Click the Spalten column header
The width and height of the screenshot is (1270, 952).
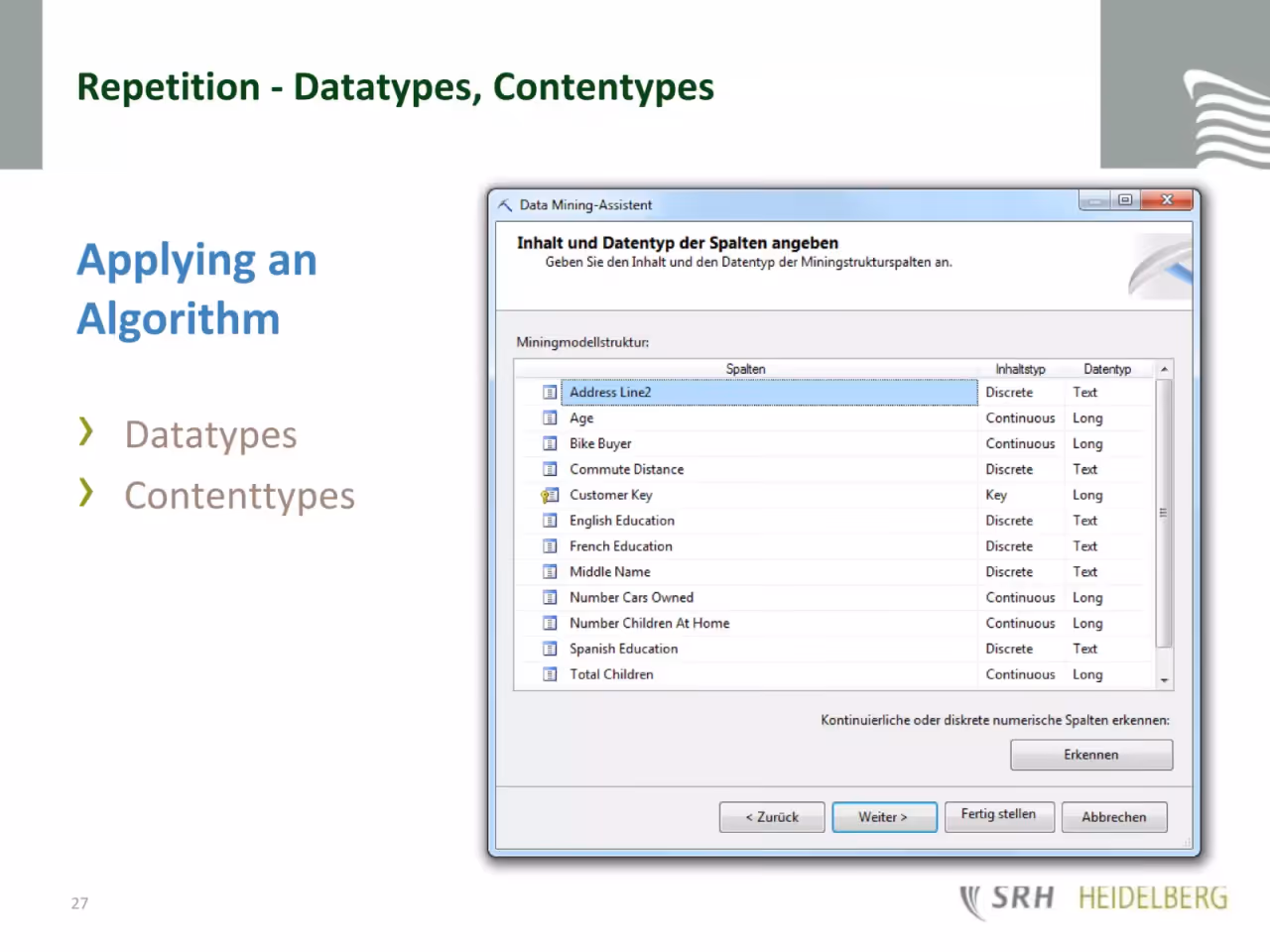[x=745, y=369]
